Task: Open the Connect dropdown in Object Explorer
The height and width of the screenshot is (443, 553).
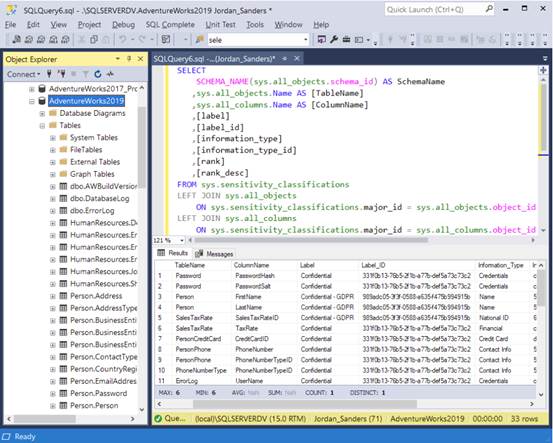Action: pos(24,74)
